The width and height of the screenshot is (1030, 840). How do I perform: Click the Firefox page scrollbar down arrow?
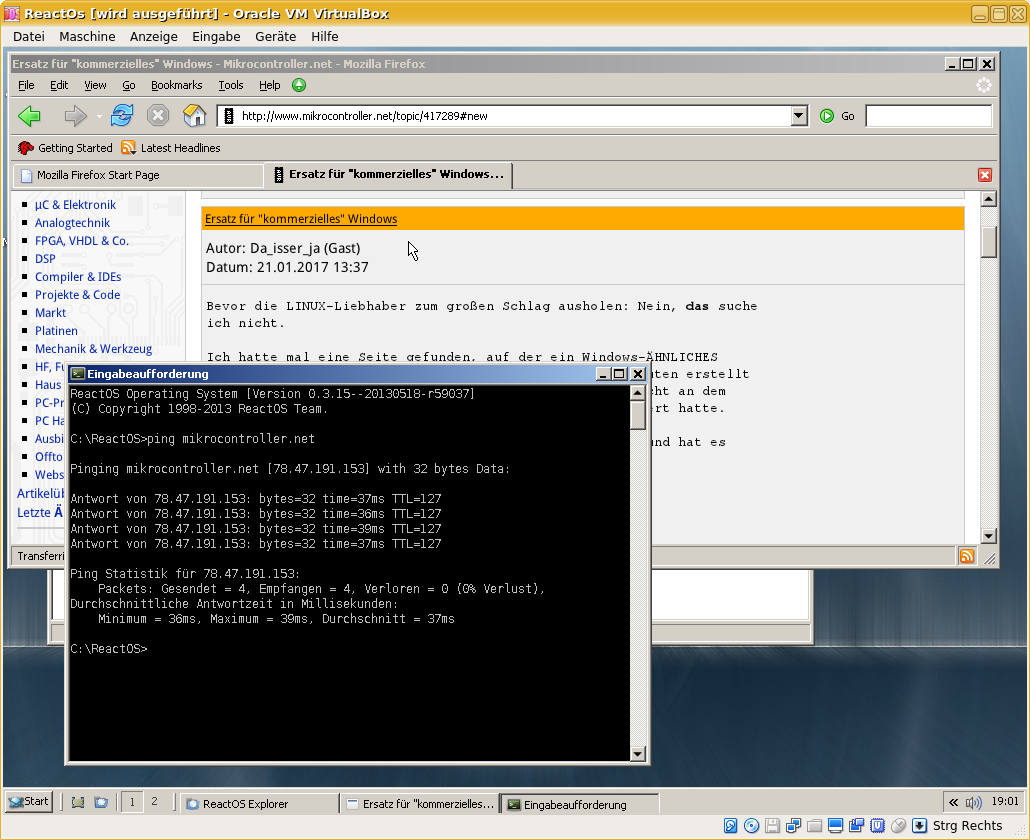point(989,536)
